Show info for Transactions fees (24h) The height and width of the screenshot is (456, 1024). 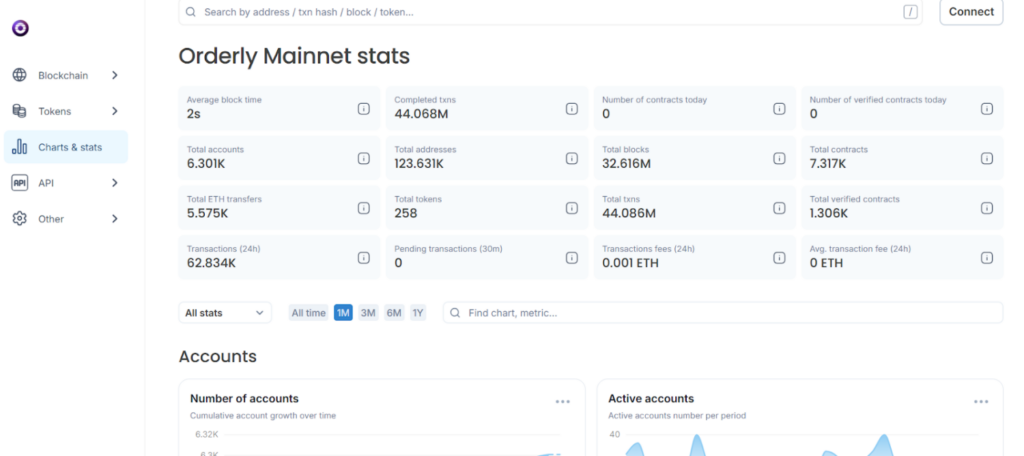[x=779, y=257]
